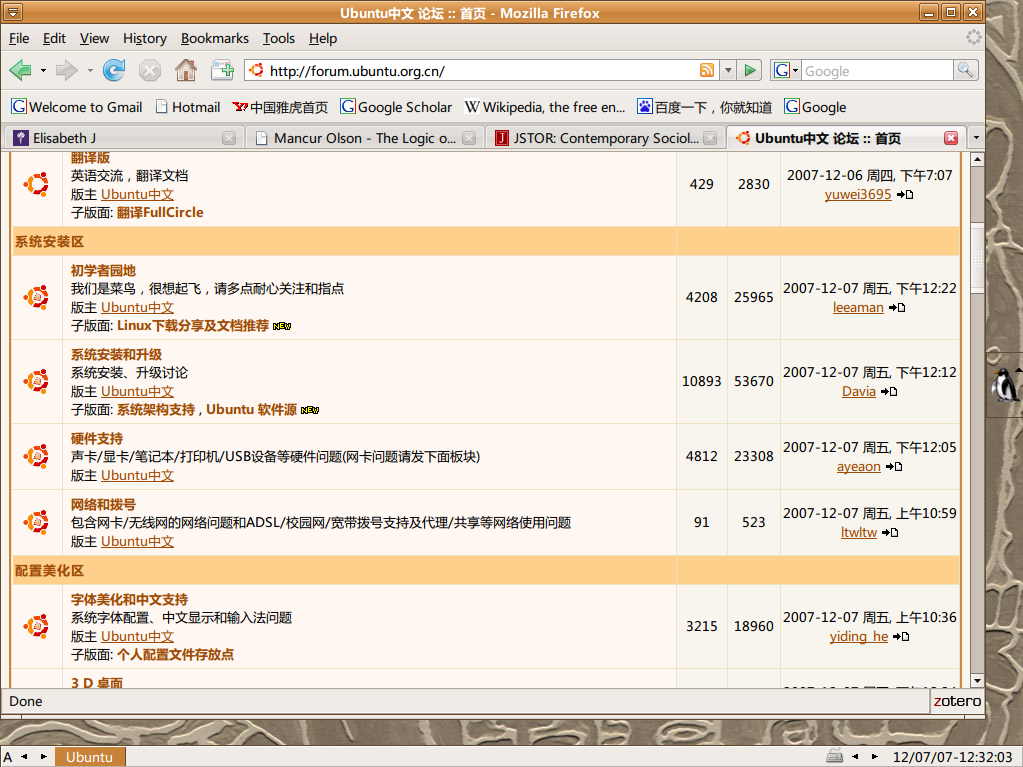Click the zotero status bar button

(x=956, y=701)
